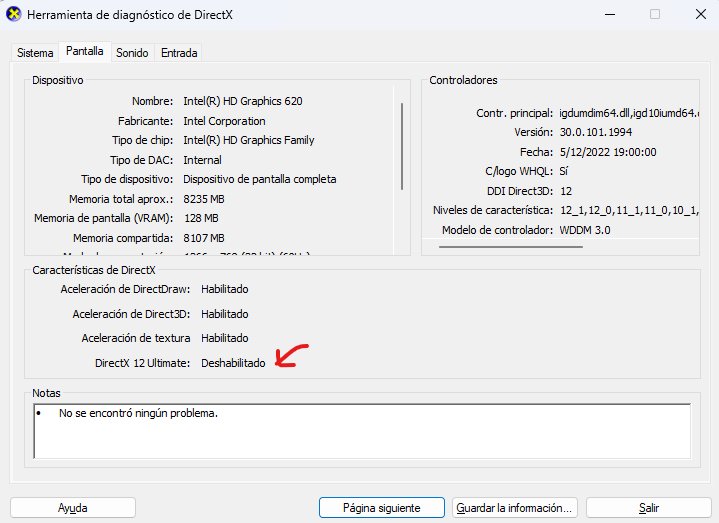The height and width of the screenshot is (523, 719).
Task: Click the Modelo de controlador label
Action: pos(498,230)
